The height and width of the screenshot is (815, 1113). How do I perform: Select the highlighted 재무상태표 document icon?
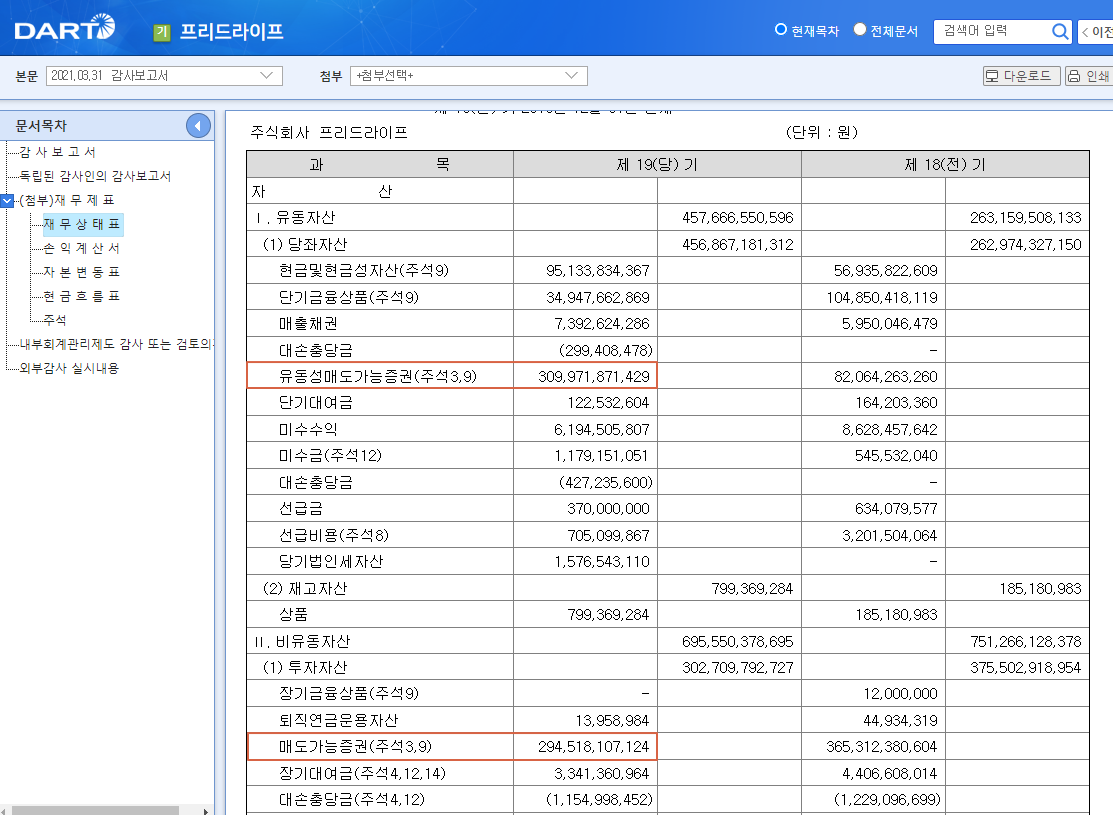pos(85,224)
